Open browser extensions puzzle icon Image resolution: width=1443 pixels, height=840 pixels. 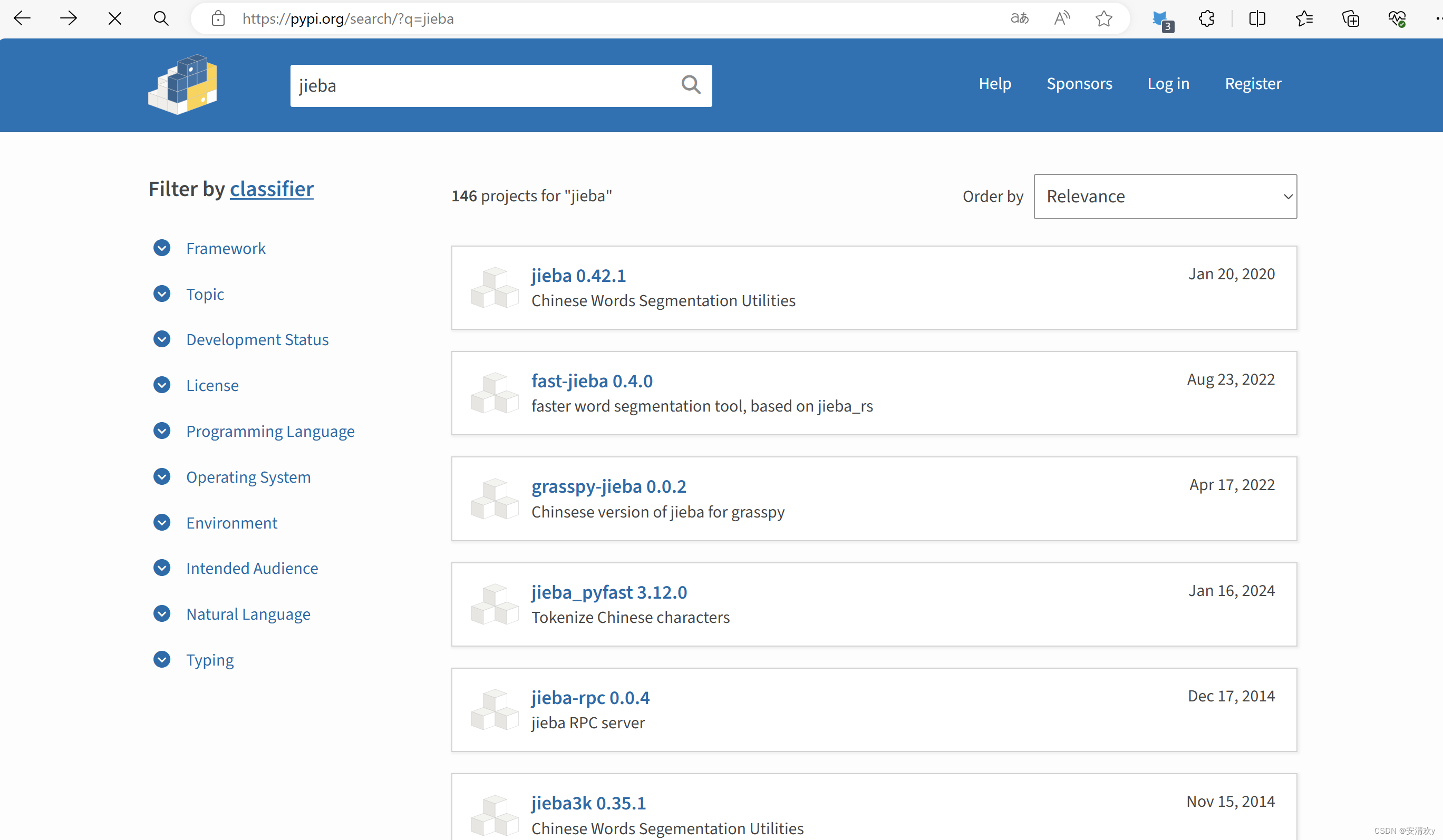point(1206,18)
